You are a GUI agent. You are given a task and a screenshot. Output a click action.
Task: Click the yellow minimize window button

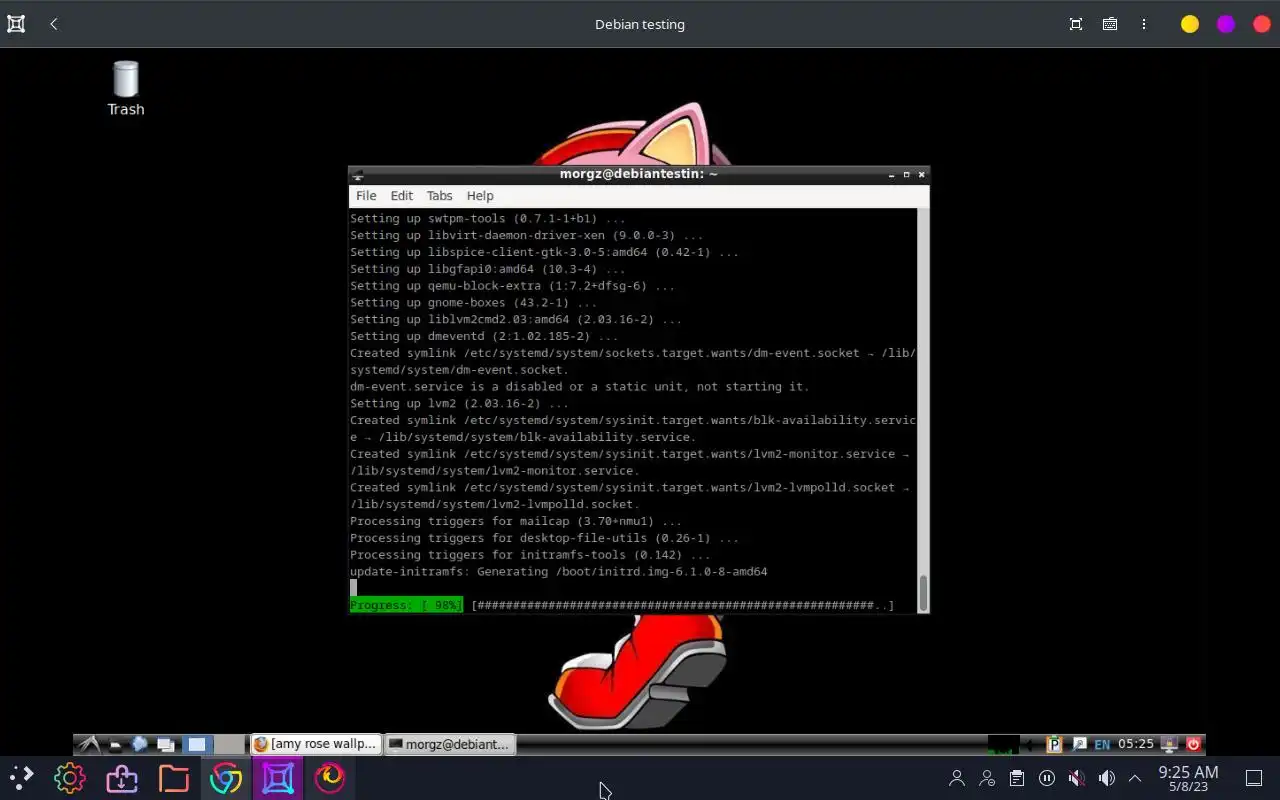coord(1190,24)
